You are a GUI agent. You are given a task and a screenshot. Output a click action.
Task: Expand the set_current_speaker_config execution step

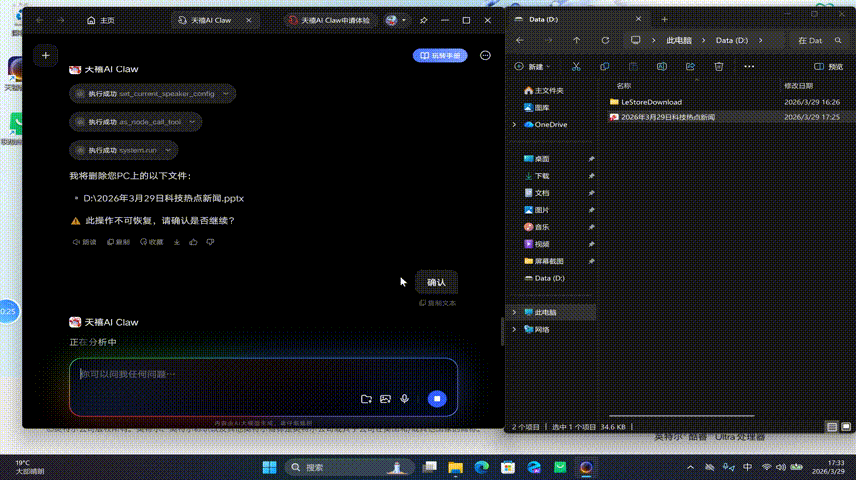152,93
